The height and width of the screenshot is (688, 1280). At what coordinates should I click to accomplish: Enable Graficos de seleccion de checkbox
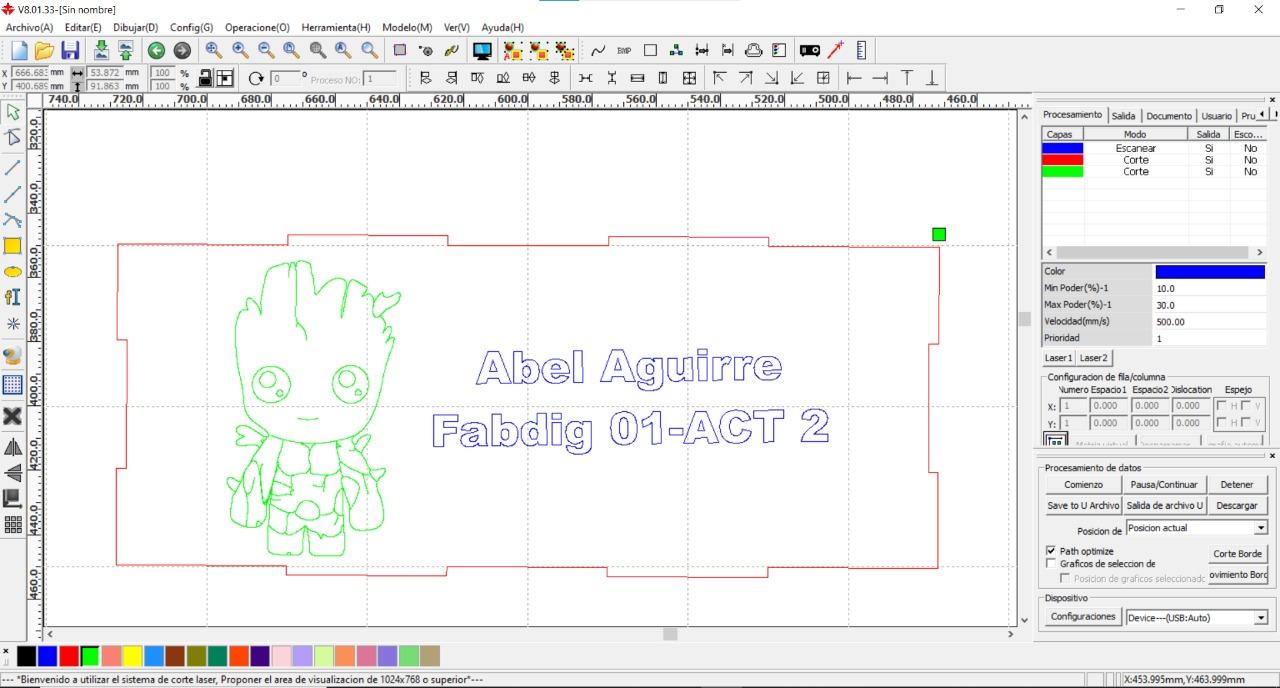click(x=1051, y=563)
